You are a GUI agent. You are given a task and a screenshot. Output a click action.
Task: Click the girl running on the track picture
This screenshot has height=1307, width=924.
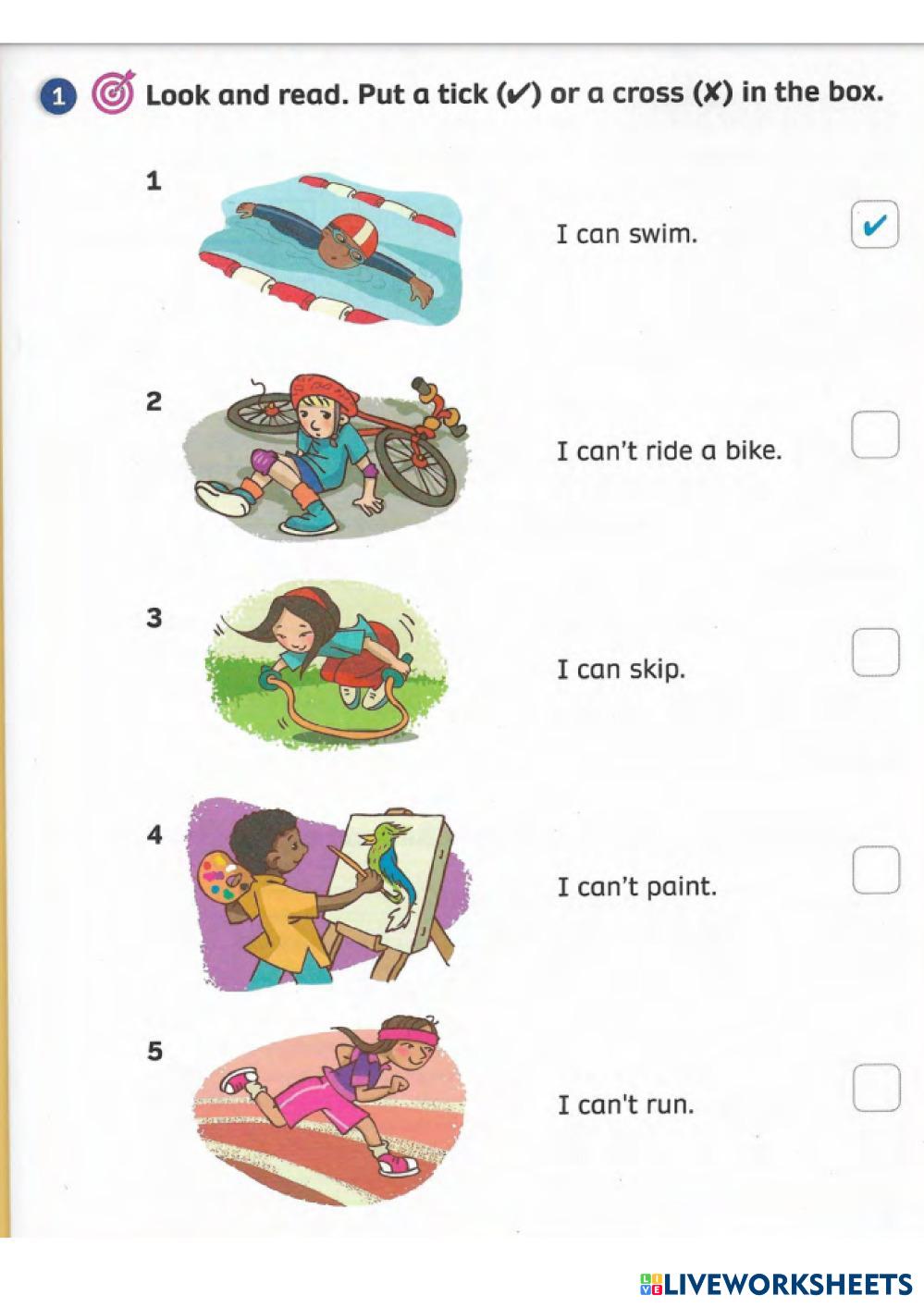pos(330,1110)
